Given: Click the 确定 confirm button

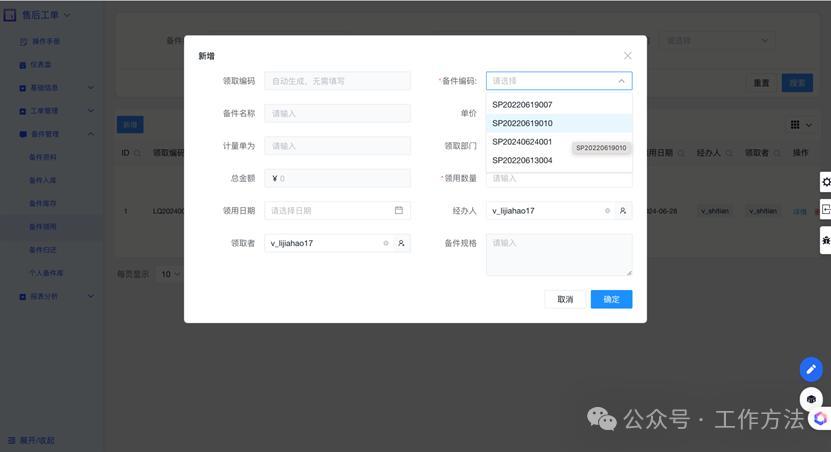Looking at the screenshot, I should click(x=611, y=299).
